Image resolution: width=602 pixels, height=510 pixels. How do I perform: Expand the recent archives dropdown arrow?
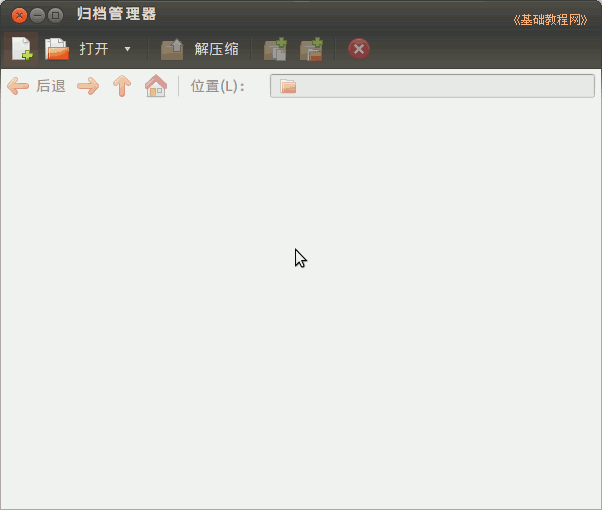click(x=127, y=49)
